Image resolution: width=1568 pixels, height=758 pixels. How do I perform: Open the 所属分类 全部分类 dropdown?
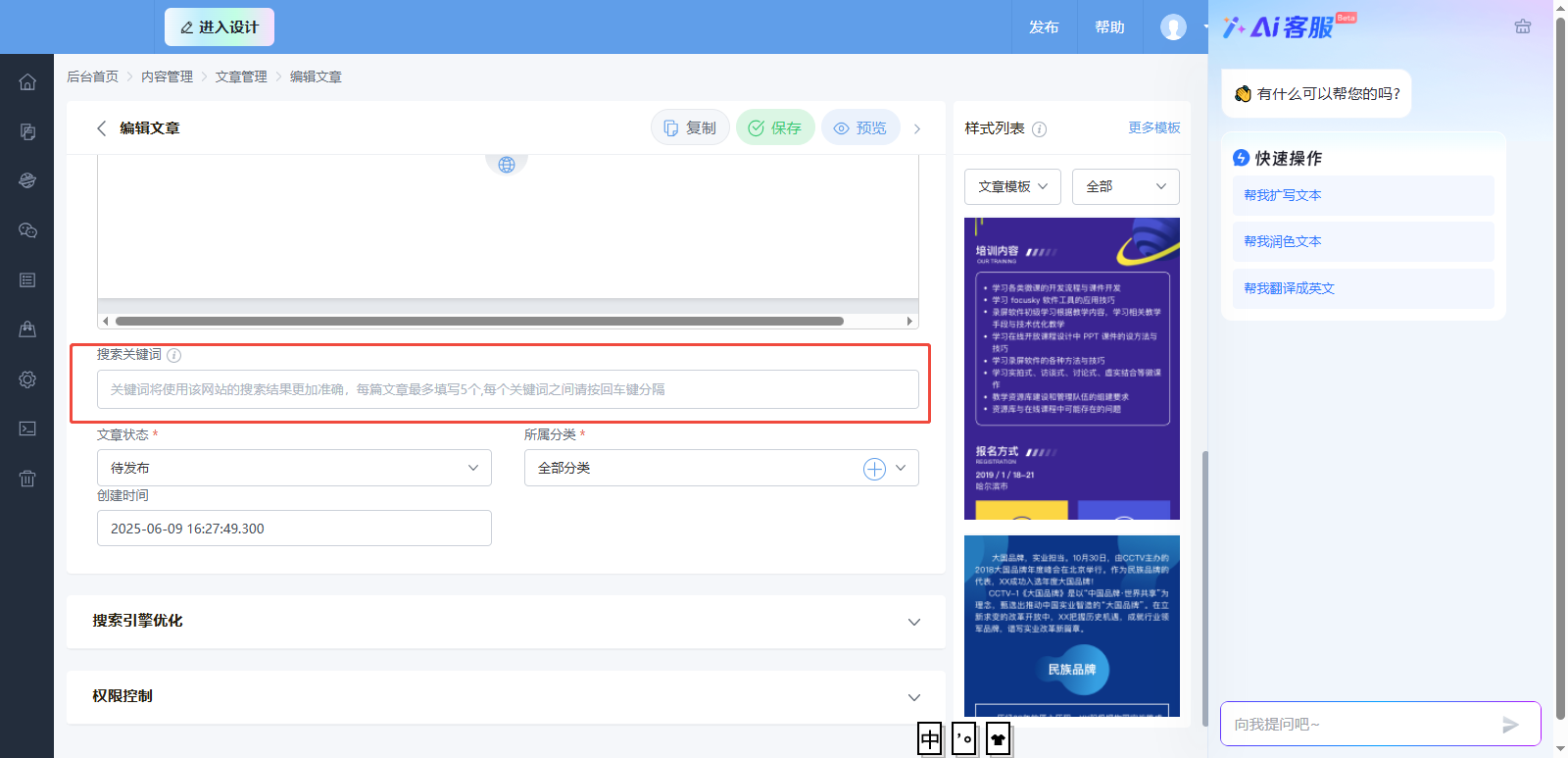(721, 468)
